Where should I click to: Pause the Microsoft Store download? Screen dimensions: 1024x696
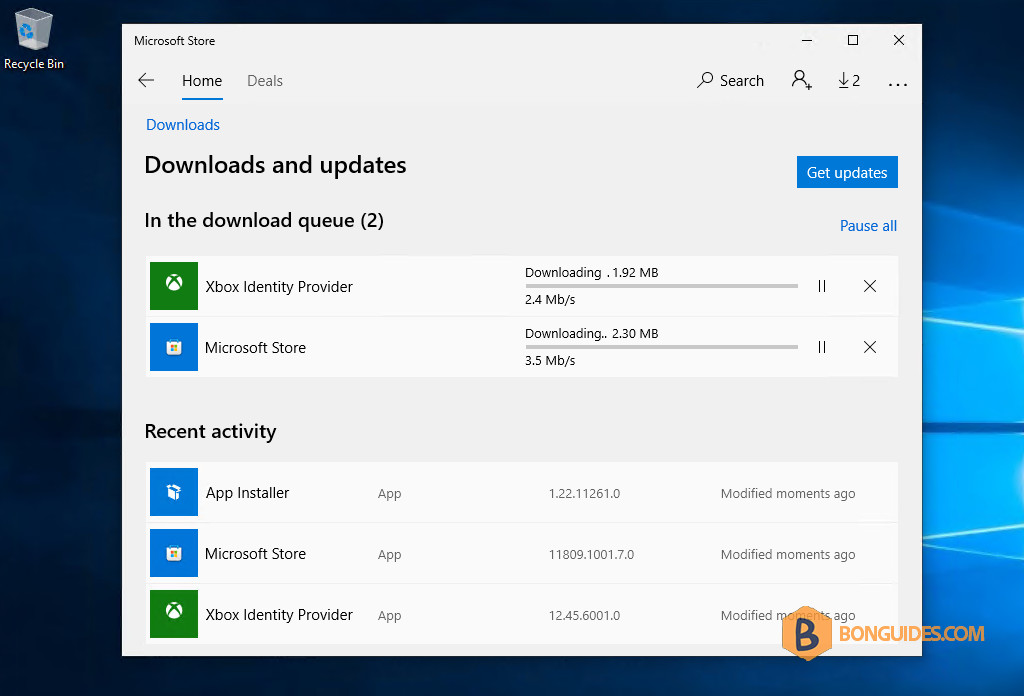click(822, 347)
